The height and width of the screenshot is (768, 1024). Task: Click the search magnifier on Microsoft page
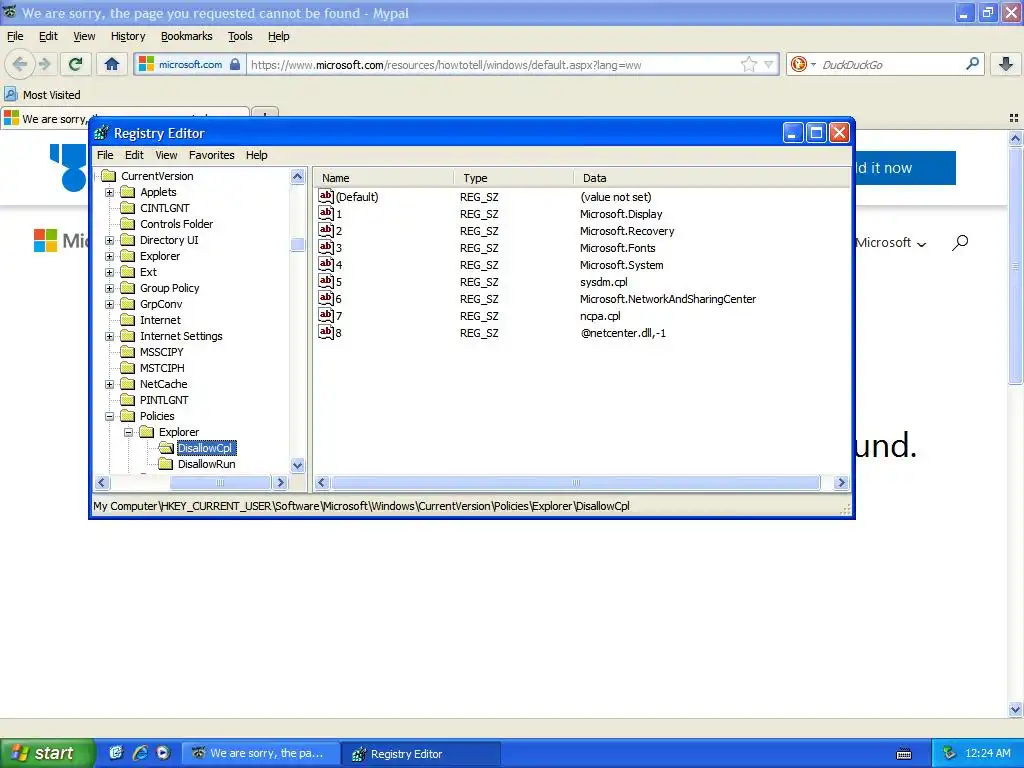point(959,243)
